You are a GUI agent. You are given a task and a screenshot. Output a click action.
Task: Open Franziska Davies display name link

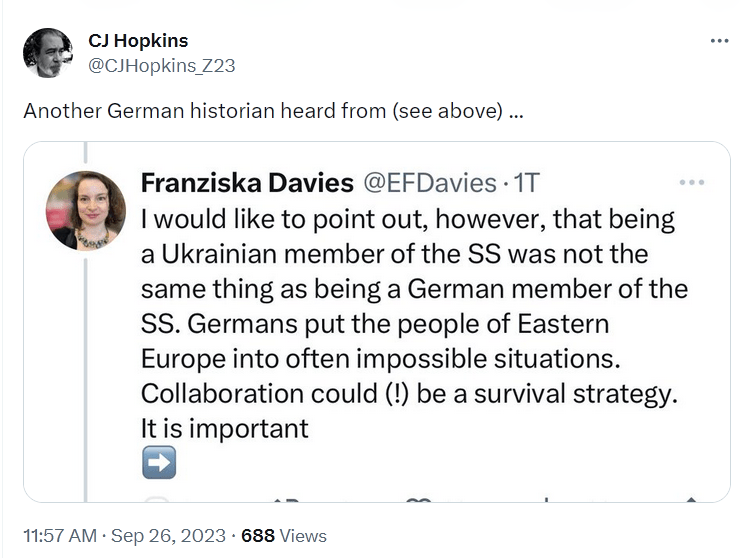click(246, 183)
